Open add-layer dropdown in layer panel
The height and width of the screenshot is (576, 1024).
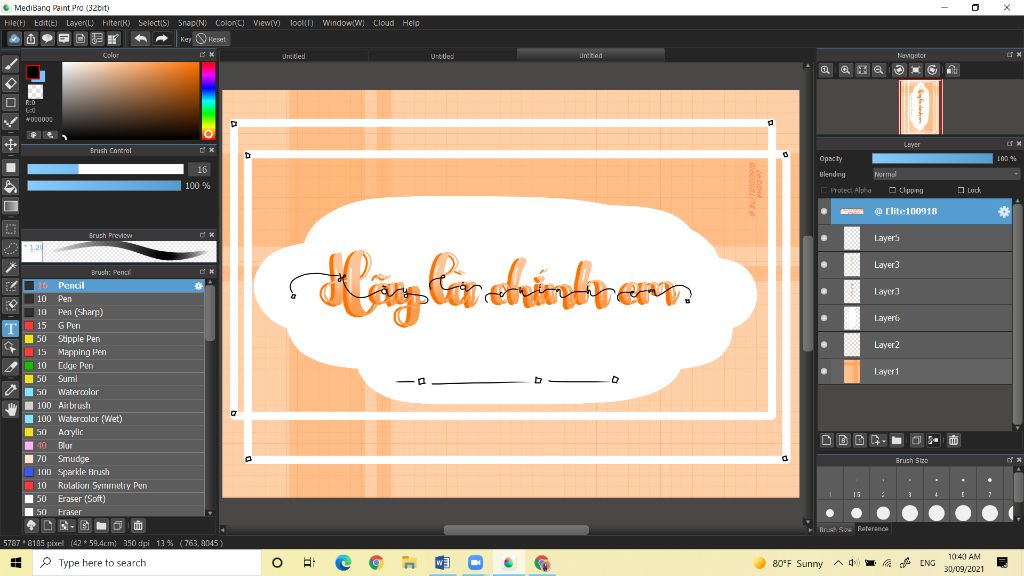click(878, 440)
